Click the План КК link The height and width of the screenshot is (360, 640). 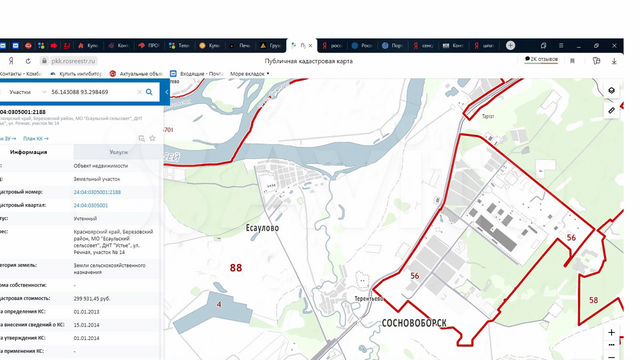36,139
